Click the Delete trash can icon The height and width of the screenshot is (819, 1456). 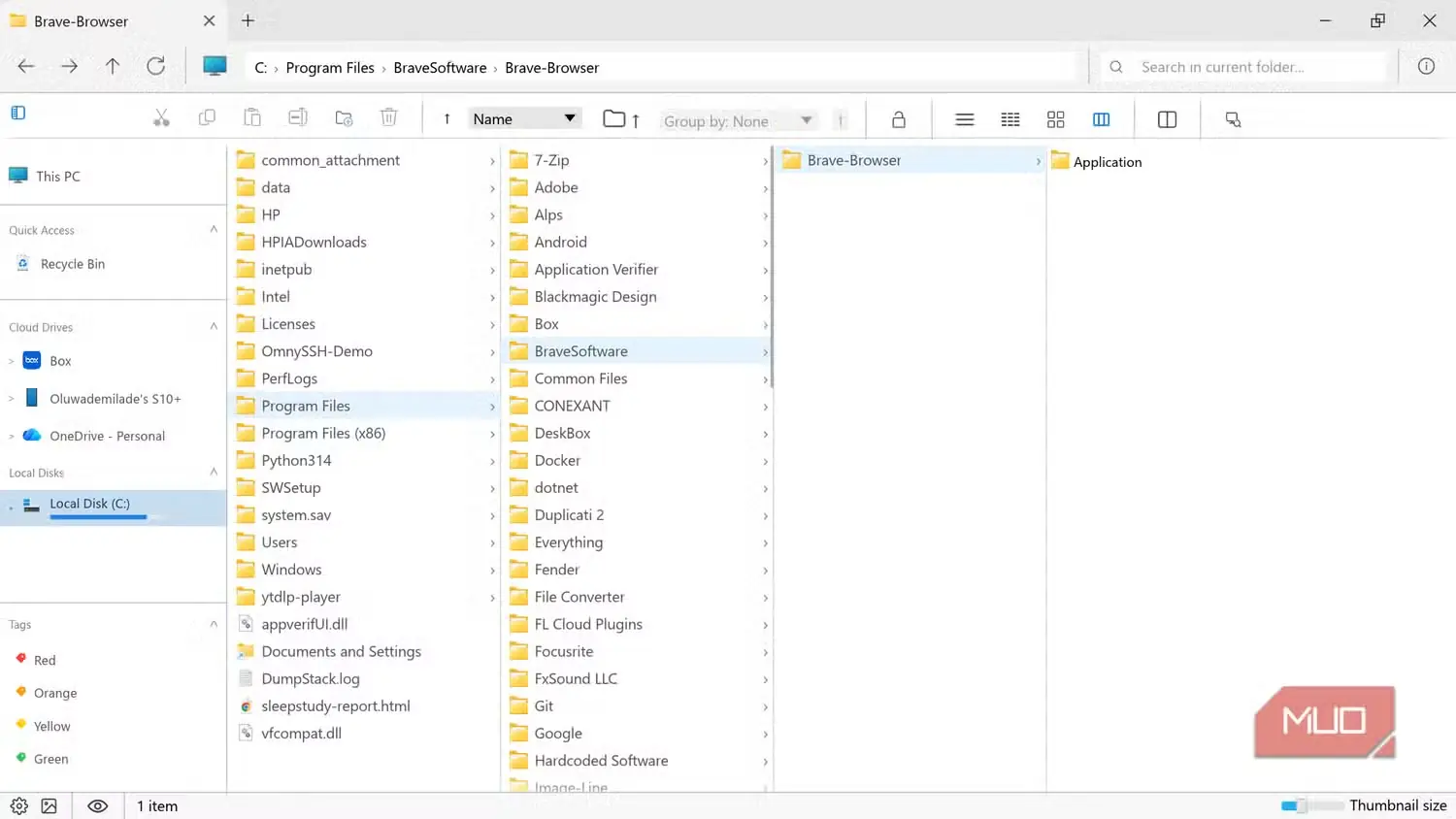click(389, 118)
